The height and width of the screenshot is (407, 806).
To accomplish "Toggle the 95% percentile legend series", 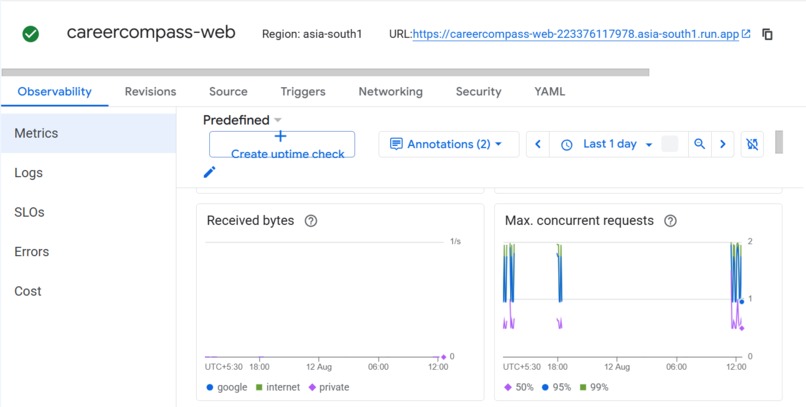I will click(x=556, y=387).
